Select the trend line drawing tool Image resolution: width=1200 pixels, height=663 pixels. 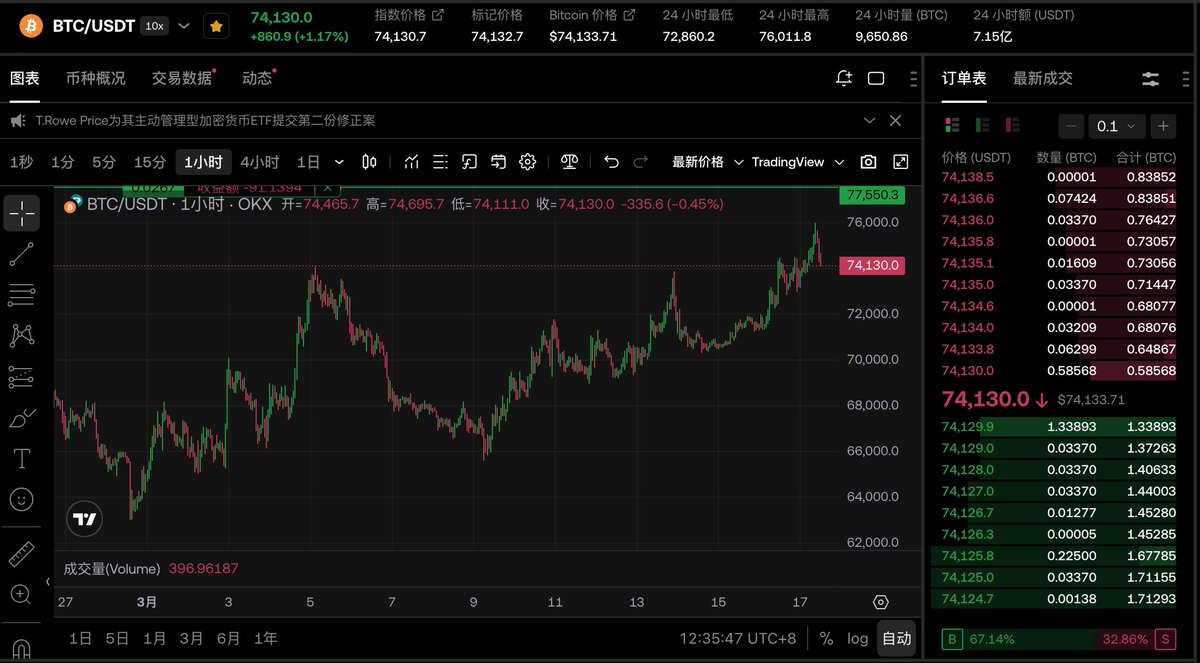coord(22,254)
